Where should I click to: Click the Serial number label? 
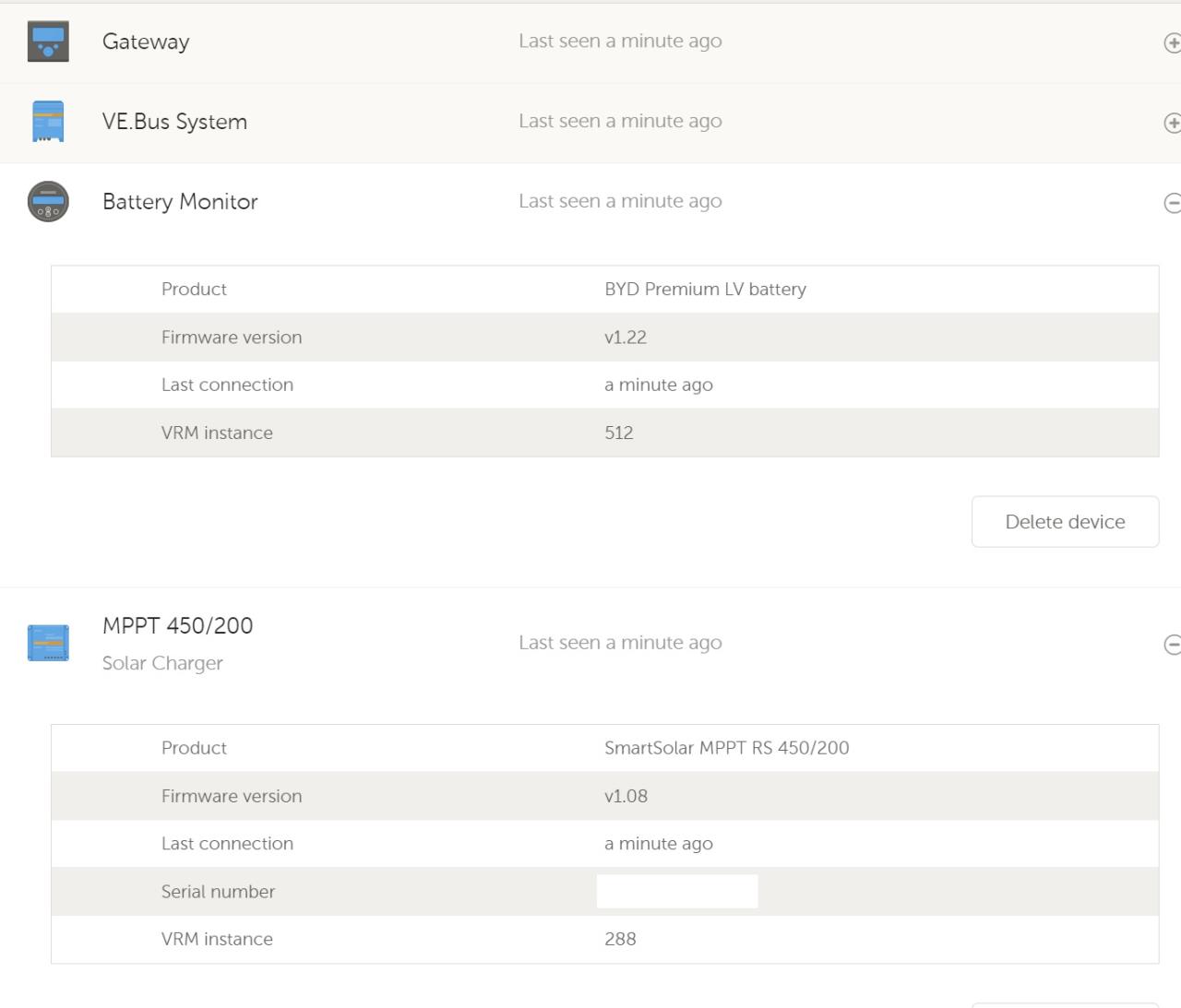tap(218, 892)
